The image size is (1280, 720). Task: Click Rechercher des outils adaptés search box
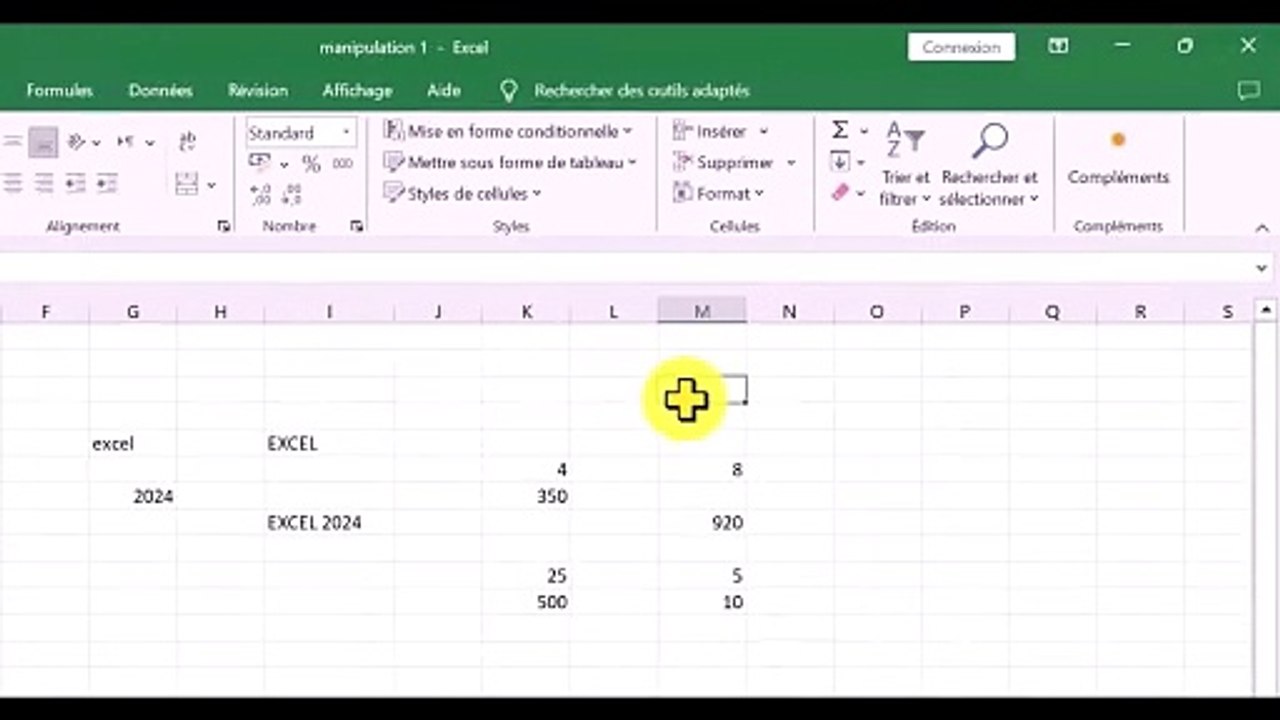tap(641, 90)
